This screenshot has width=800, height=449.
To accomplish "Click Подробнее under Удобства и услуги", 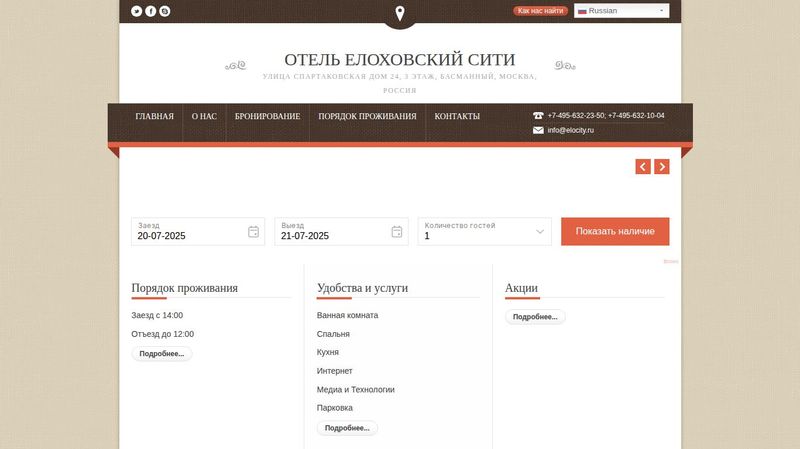I will (x=347, y=428).
